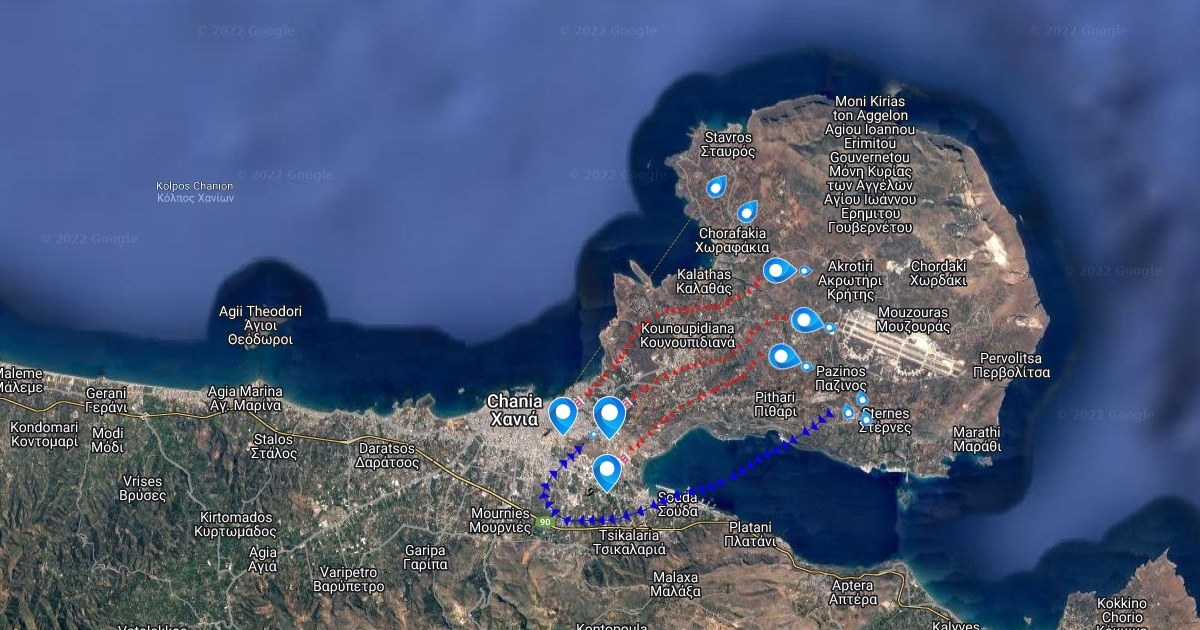This screenshot has height=630, width=1200.
Task: Select the Vrises Βρύσες label
Action: point(141,487)
